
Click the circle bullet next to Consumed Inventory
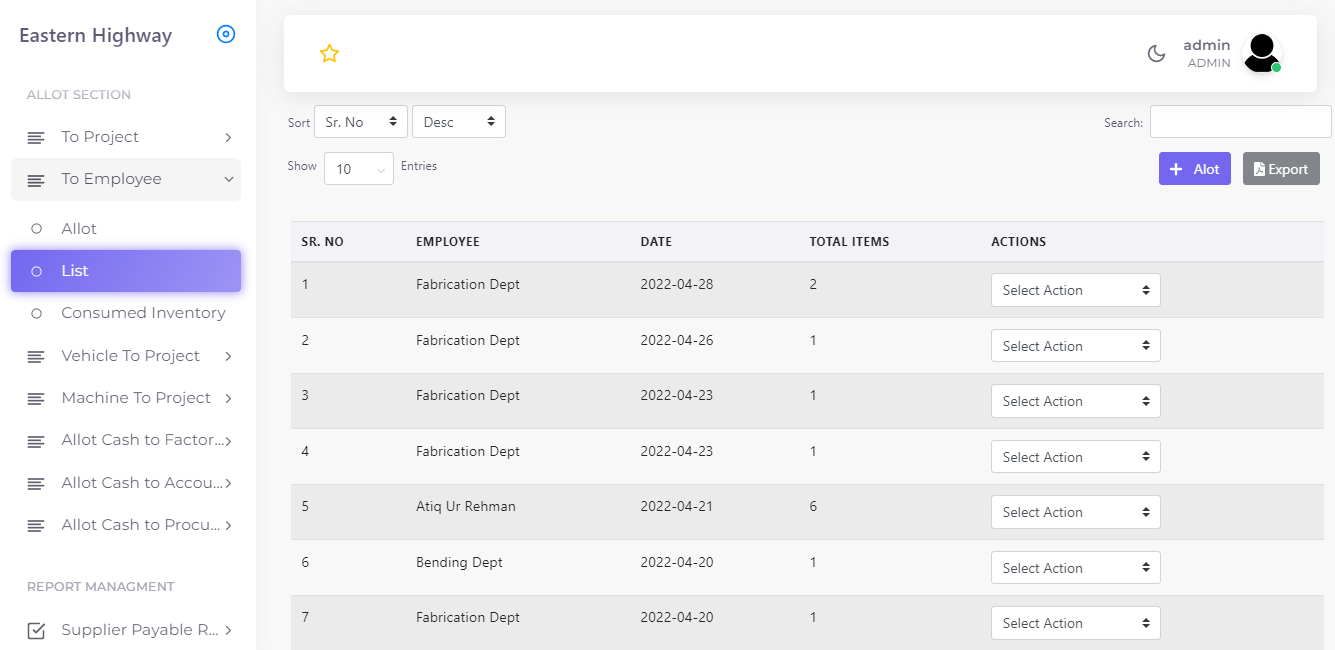click(x=37, y=313)
